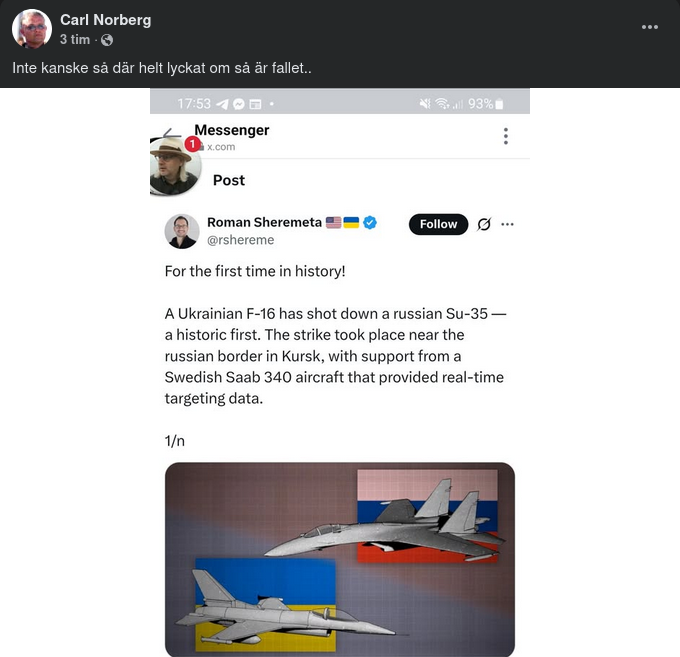Click the Telegram icon in status bar
This screenshot has width=680, height=657.
pyautogui.click(x=222, y=104)
